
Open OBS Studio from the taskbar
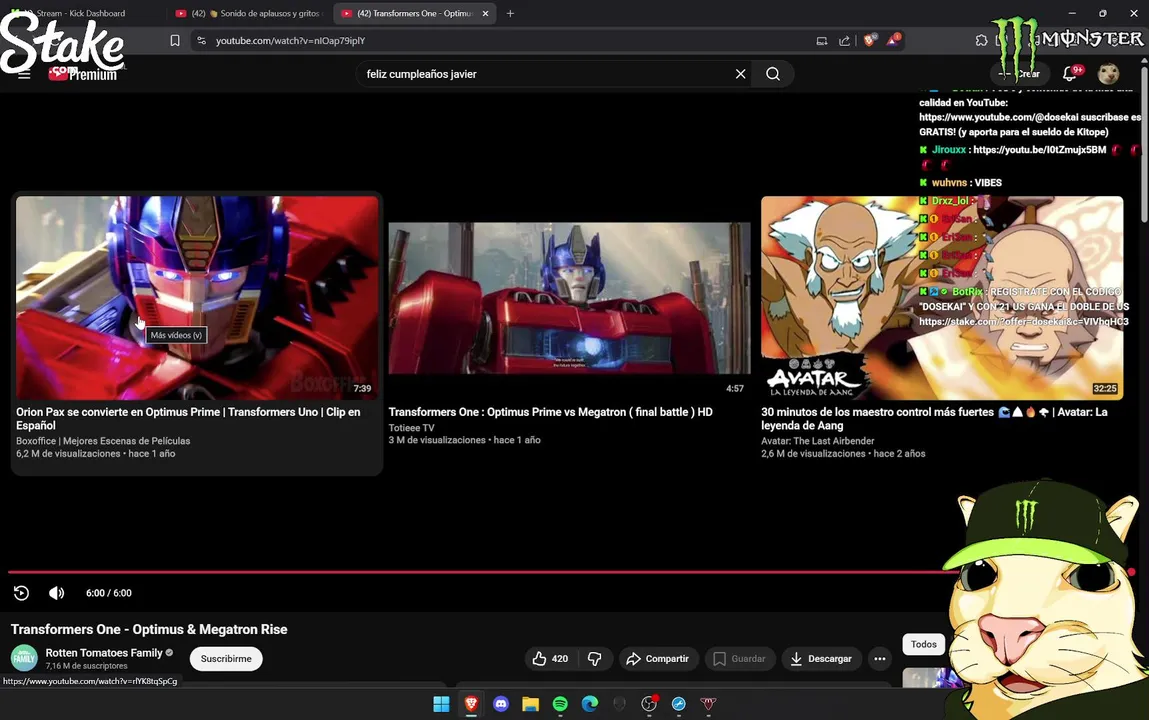tap(649, 704)
